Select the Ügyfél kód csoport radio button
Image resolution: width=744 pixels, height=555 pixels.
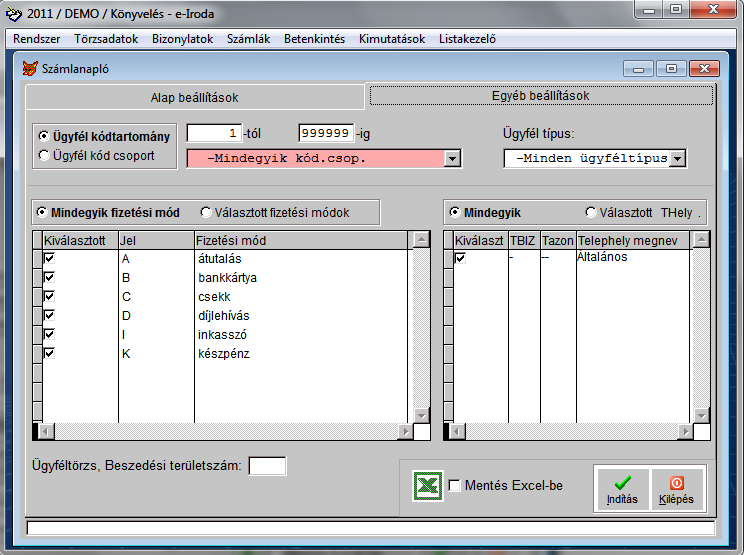(x=44, y=155)
